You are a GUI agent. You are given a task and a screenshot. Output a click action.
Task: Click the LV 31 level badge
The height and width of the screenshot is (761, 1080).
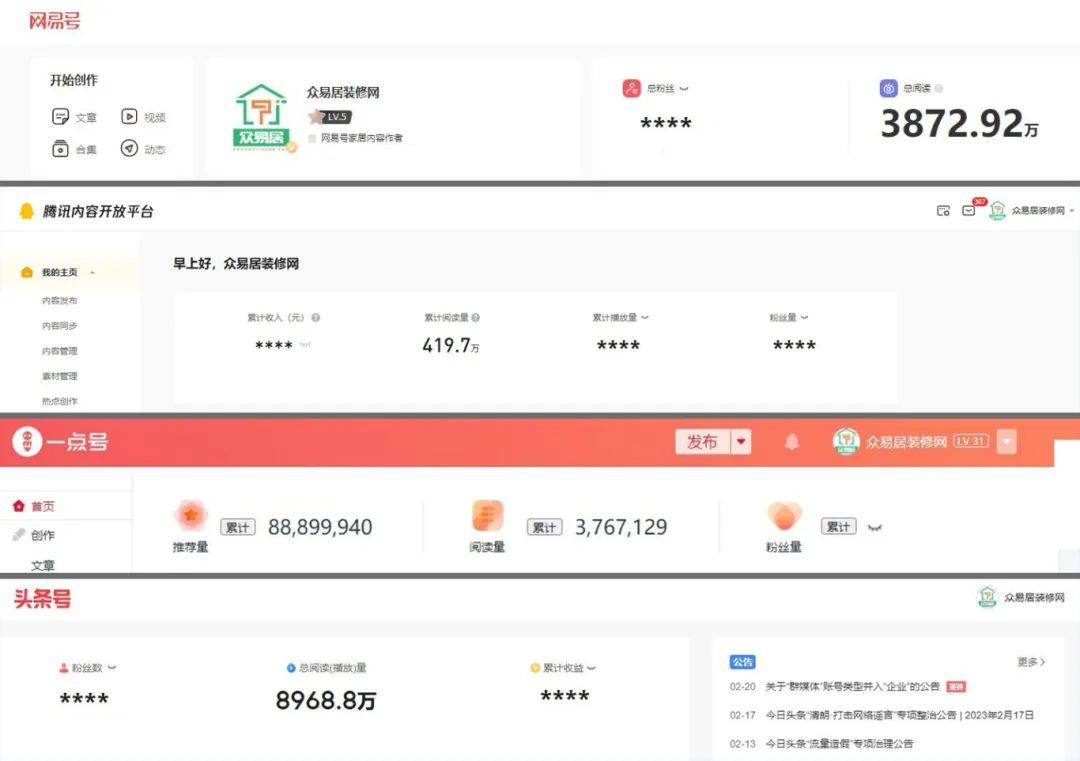971,441
